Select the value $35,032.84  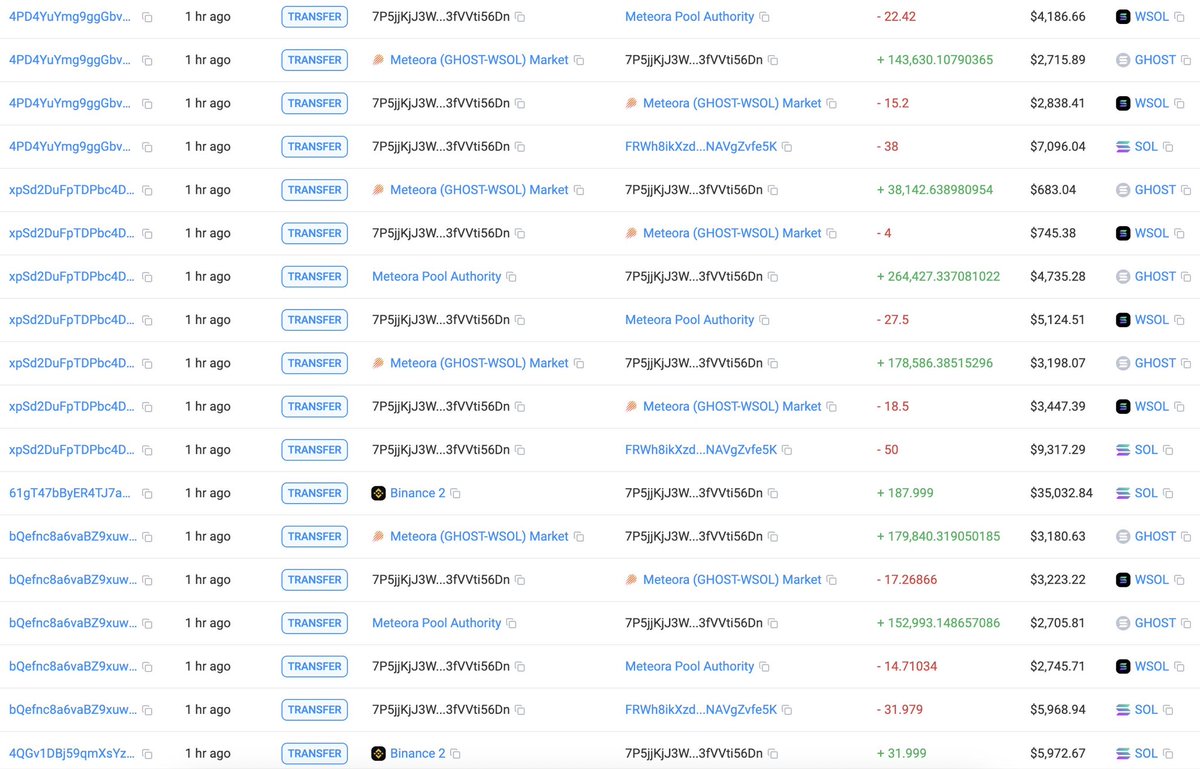coord(1061,493)
